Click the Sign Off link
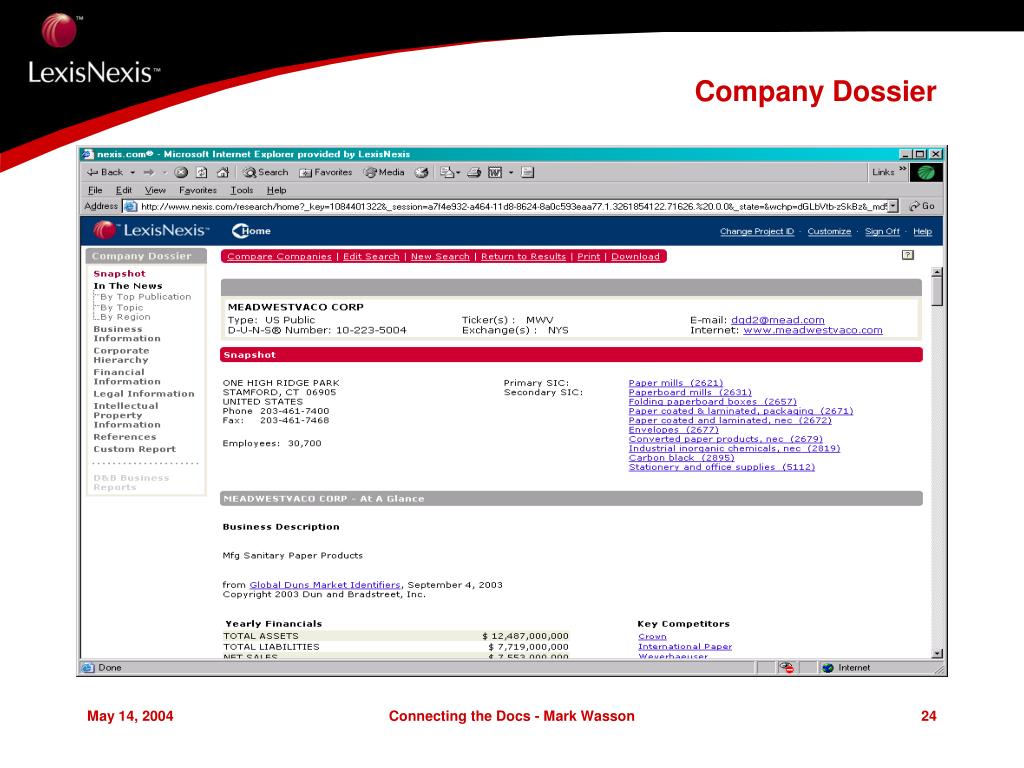 tap(882, 231)
